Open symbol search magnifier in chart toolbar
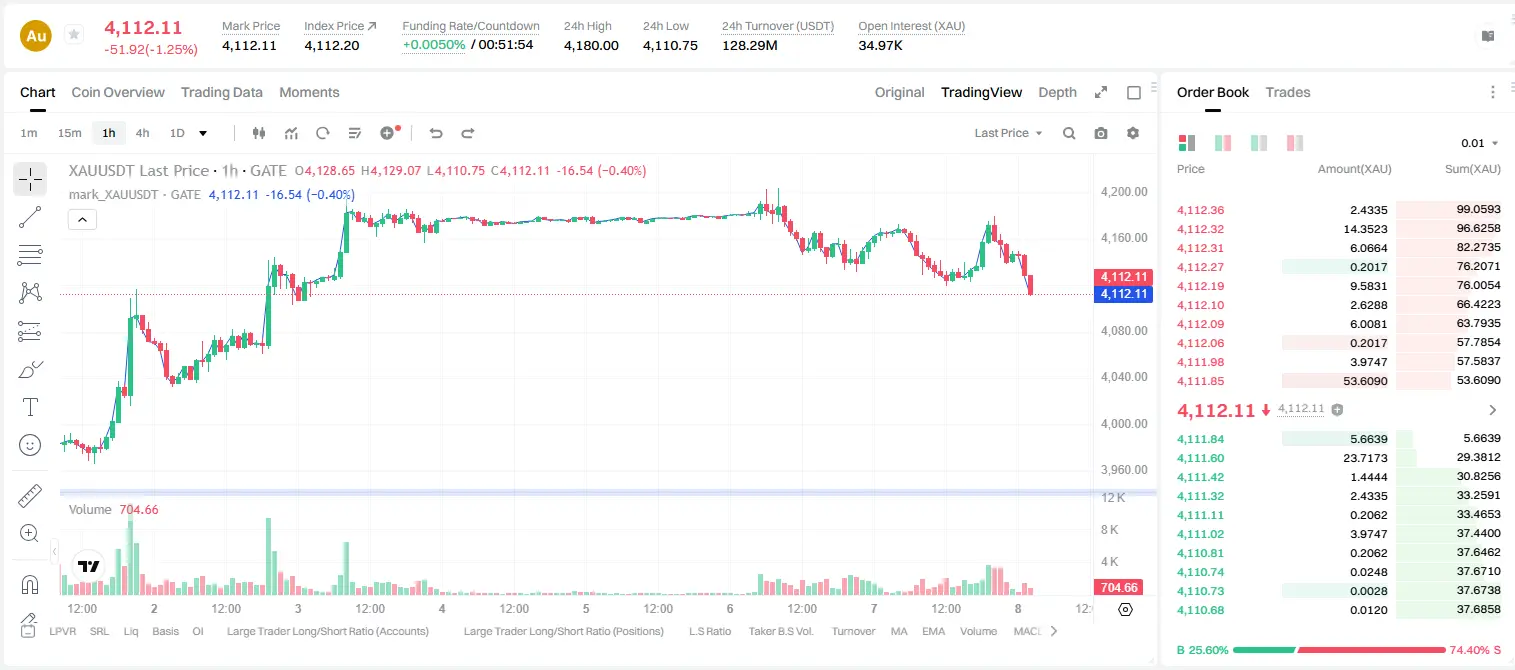This screenshot has height=670, width=1515. click(x=1069, y=133)
